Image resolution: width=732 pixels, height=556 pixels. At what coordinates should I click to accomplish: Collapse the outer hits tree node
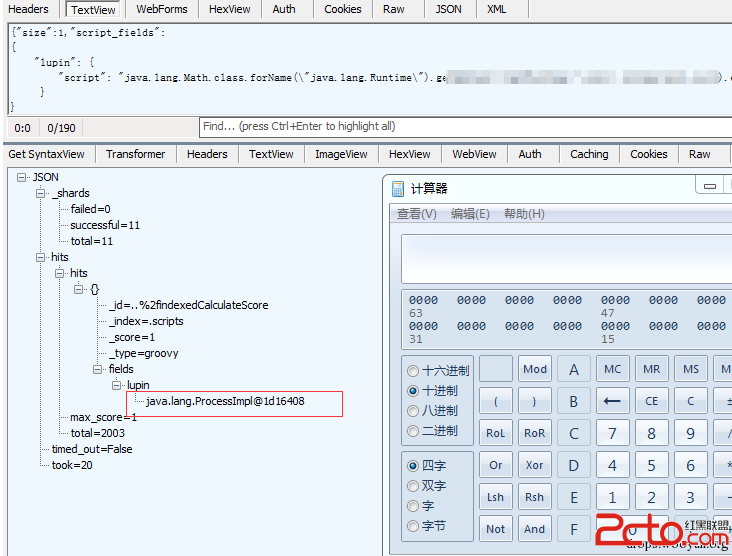click(x=41, y=257)
